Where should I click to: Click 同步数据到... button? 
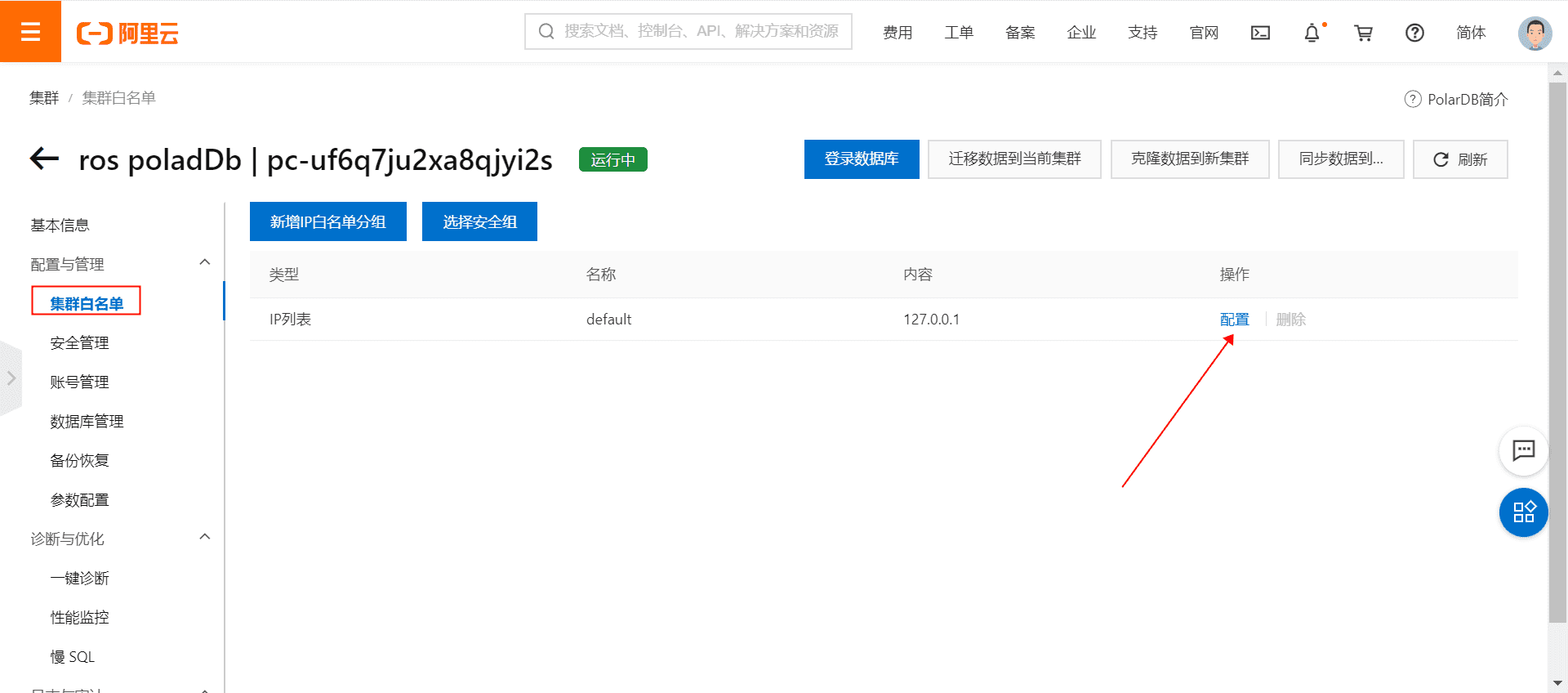coord(1341,159)
